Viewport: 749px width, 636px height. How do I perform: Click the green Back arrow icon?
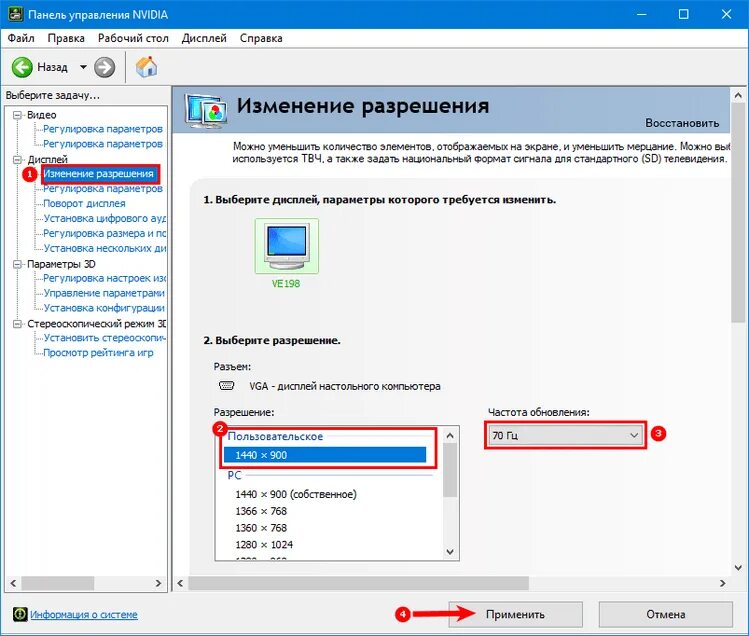[22, 67]
